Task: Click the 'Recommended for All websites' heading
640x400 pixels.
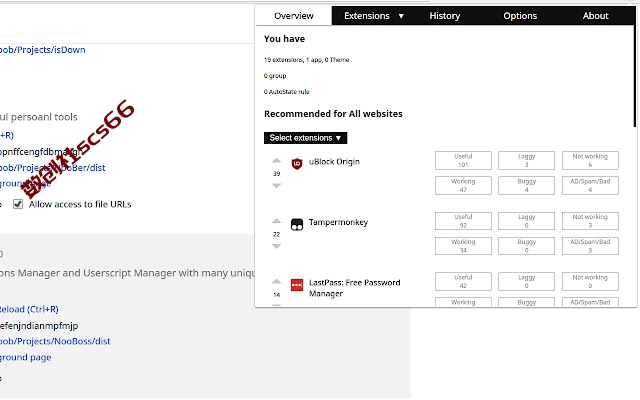Action: [333, 113]
